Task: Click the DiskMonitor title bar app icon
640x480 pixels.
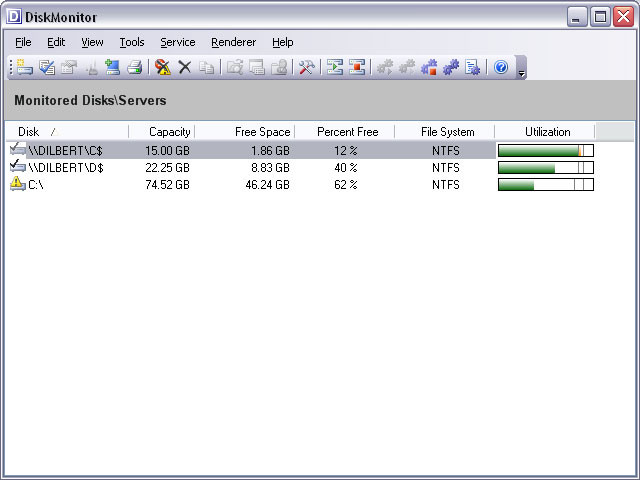Action: (14, 17)
